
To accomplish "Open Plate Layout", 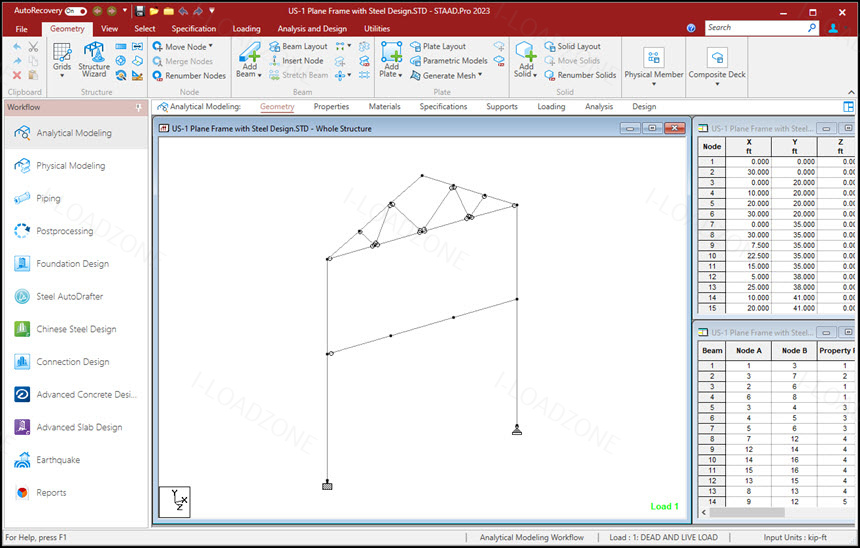I will pos(438,47).
